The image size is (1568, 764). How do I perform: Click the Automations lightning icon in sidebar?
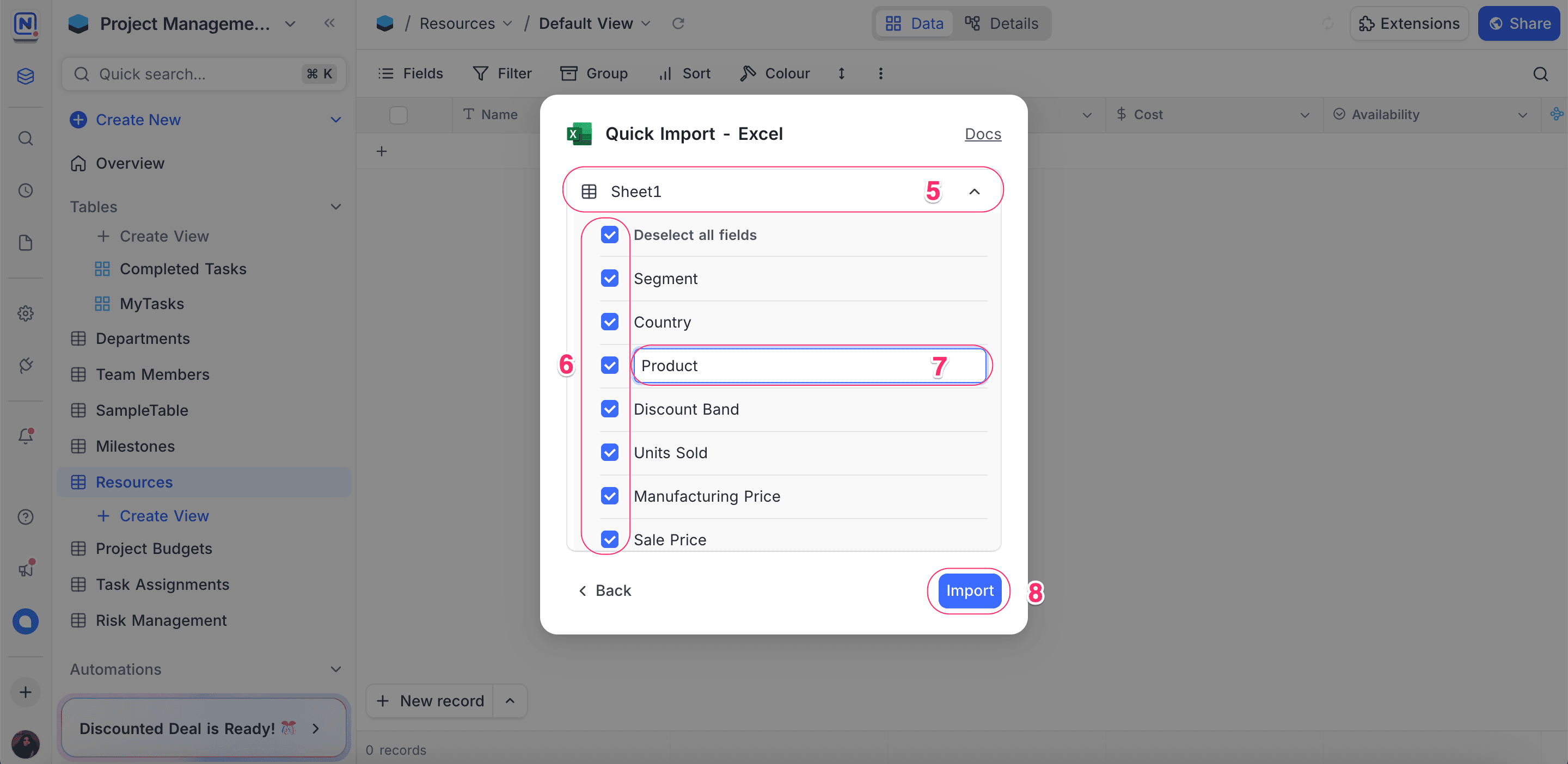[x=26, y=366]
